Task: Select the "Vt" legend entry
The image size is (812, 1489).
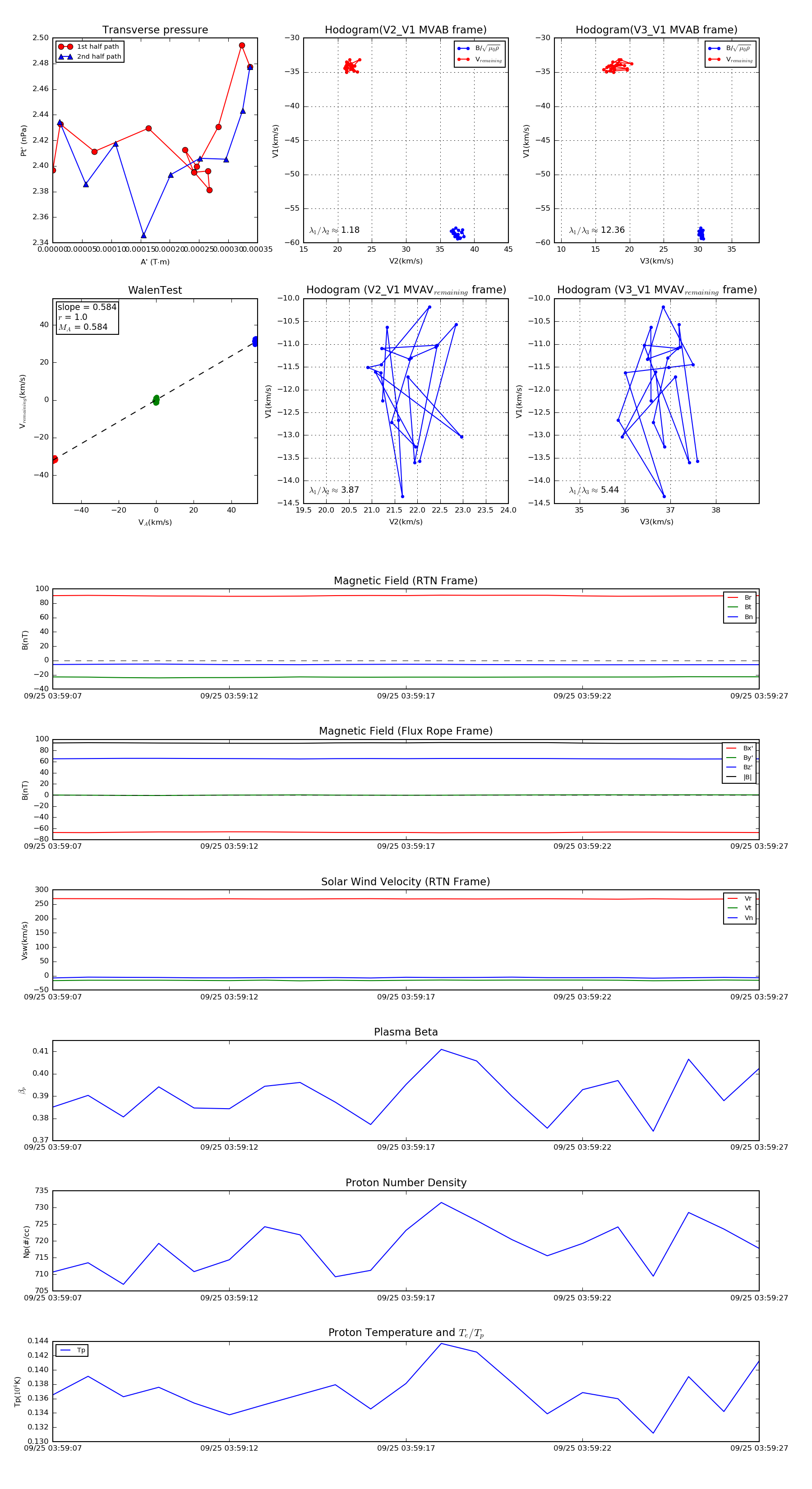Action: pyautogui.click(x=740, y=908)
